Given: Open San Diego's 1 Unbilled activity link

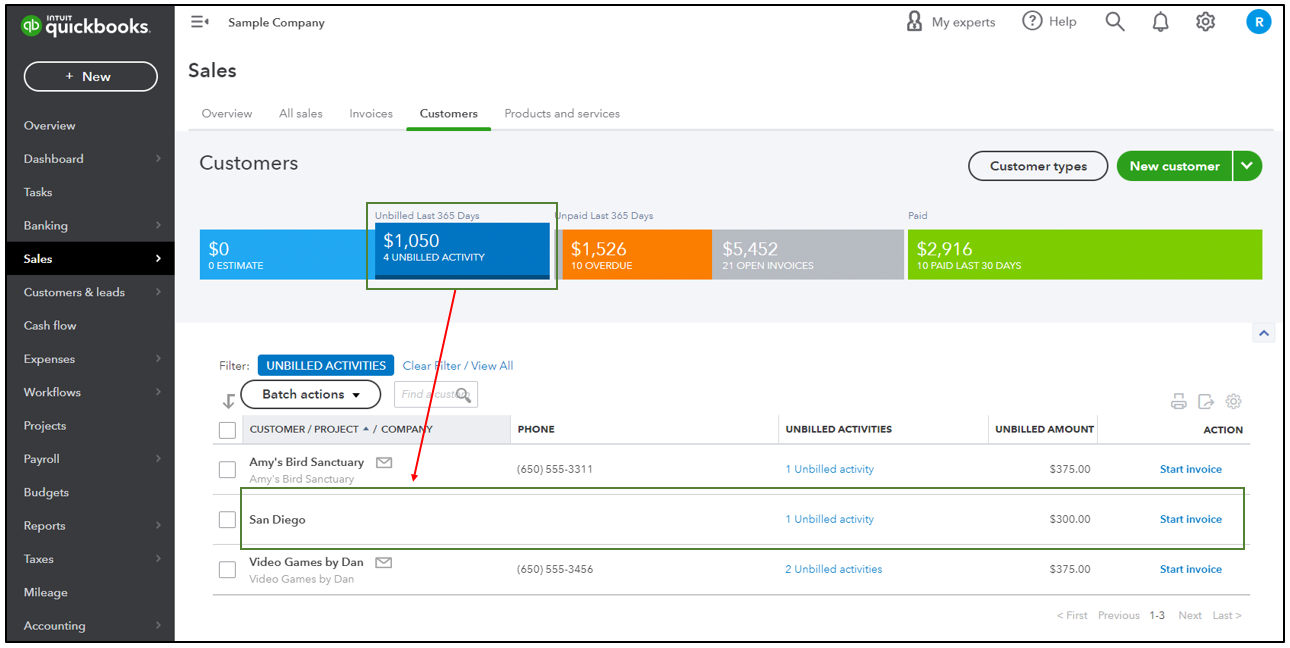Looking at the screenshot, I should [x=830, y=519].
